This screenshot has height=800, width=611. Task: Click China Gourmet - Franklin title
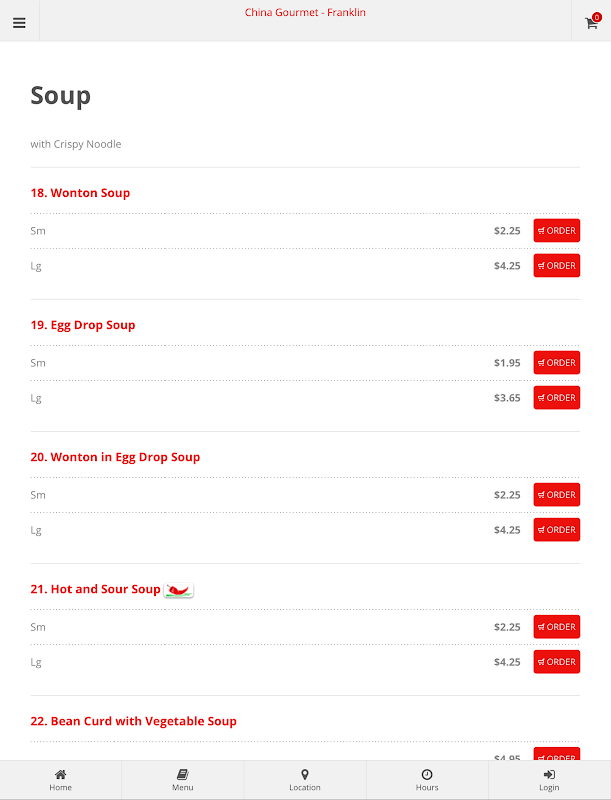[305, 13]
